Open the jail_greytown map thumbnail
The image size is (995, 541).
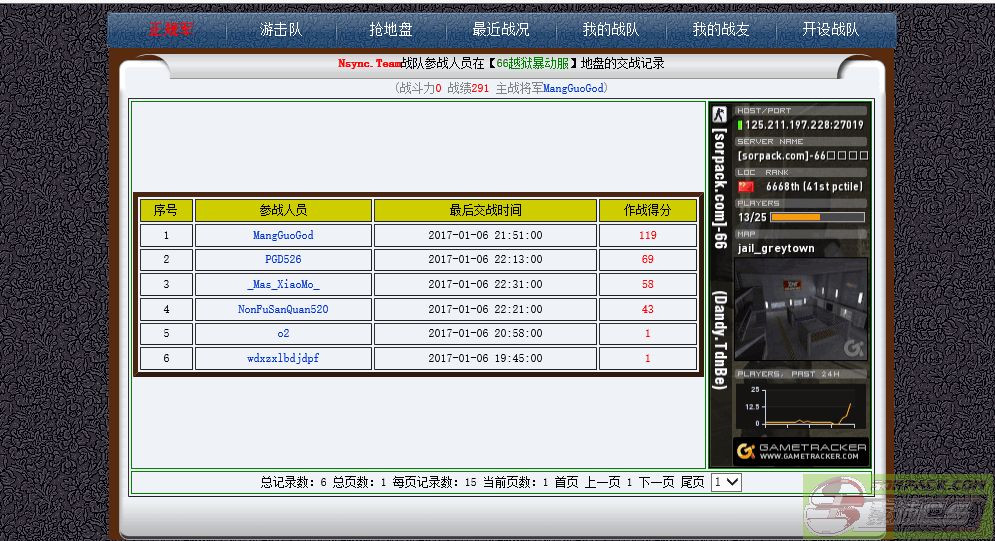point(800,310)
